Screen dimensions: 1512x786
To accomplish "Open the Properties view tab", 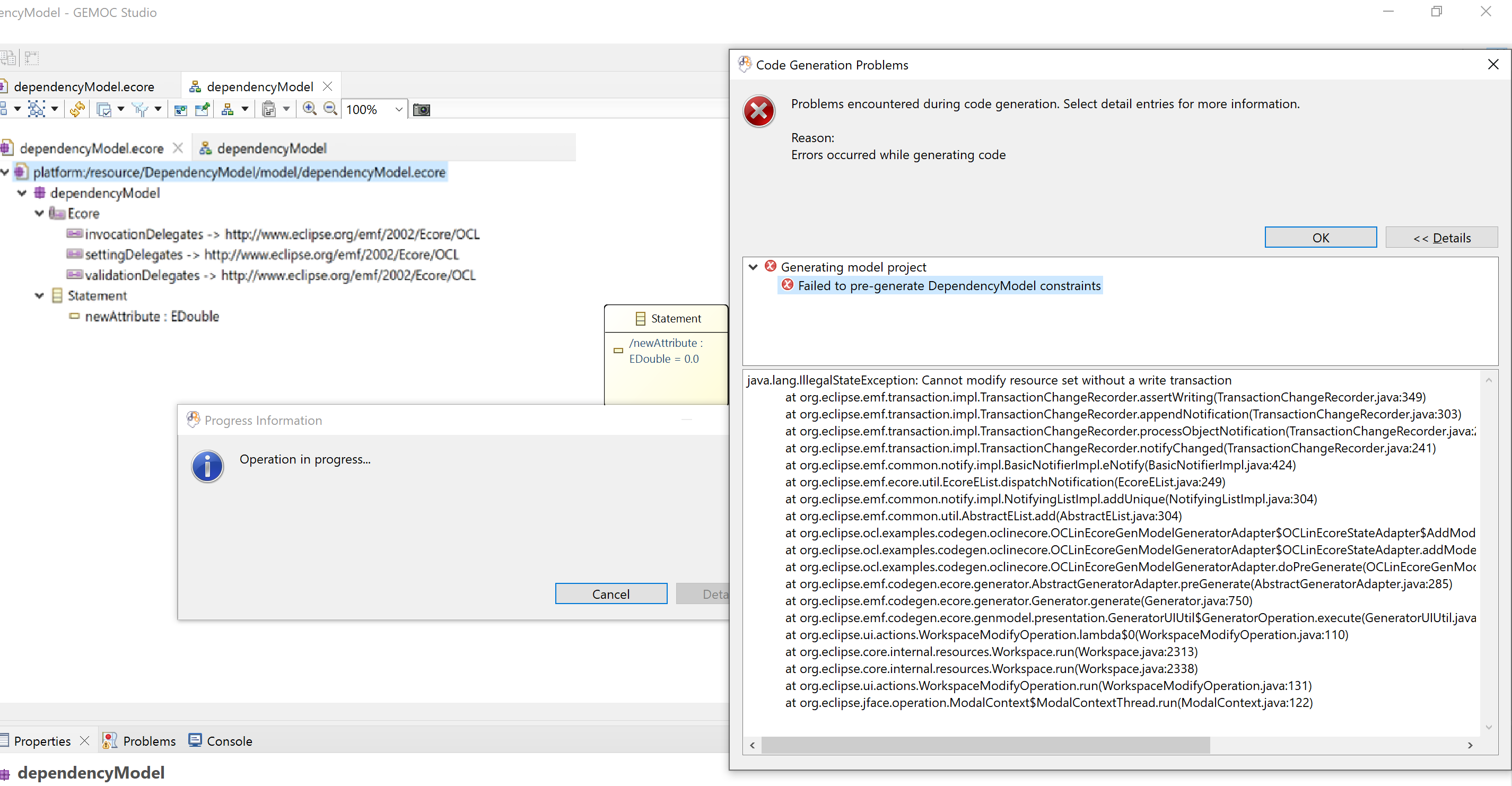I will tap(42, 741).
